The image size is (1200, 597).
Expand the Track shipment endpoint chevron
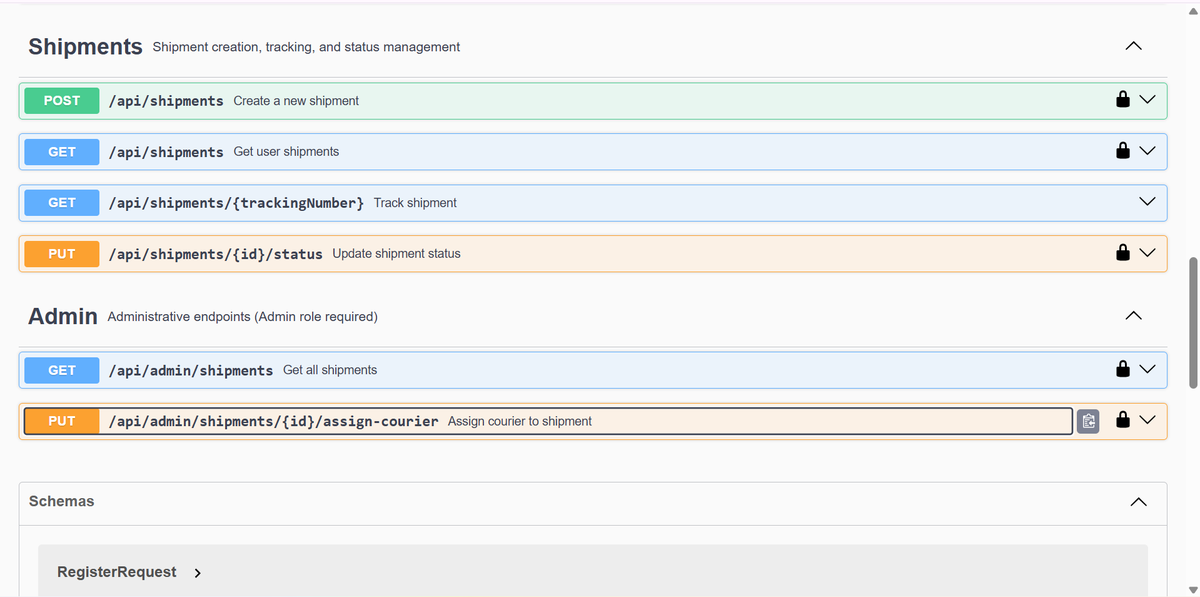point(1147,202)
